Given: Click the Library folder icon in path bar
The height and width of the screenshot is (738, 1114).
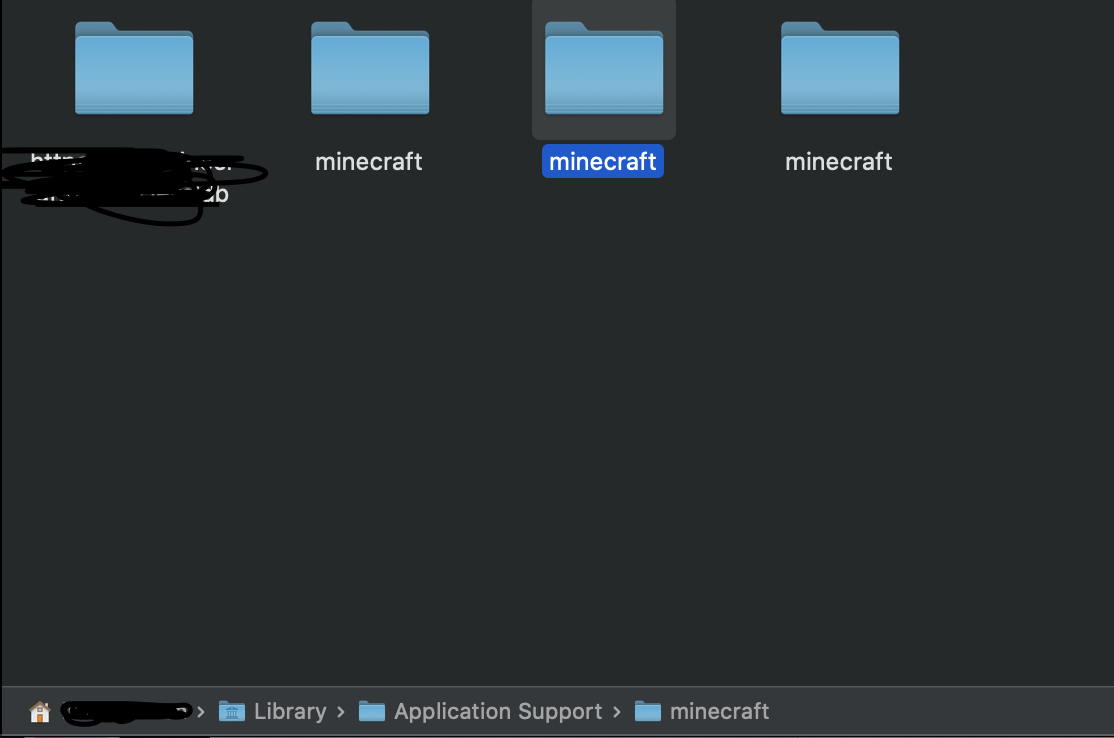Looking at the screenshot, I should (232, 711).
